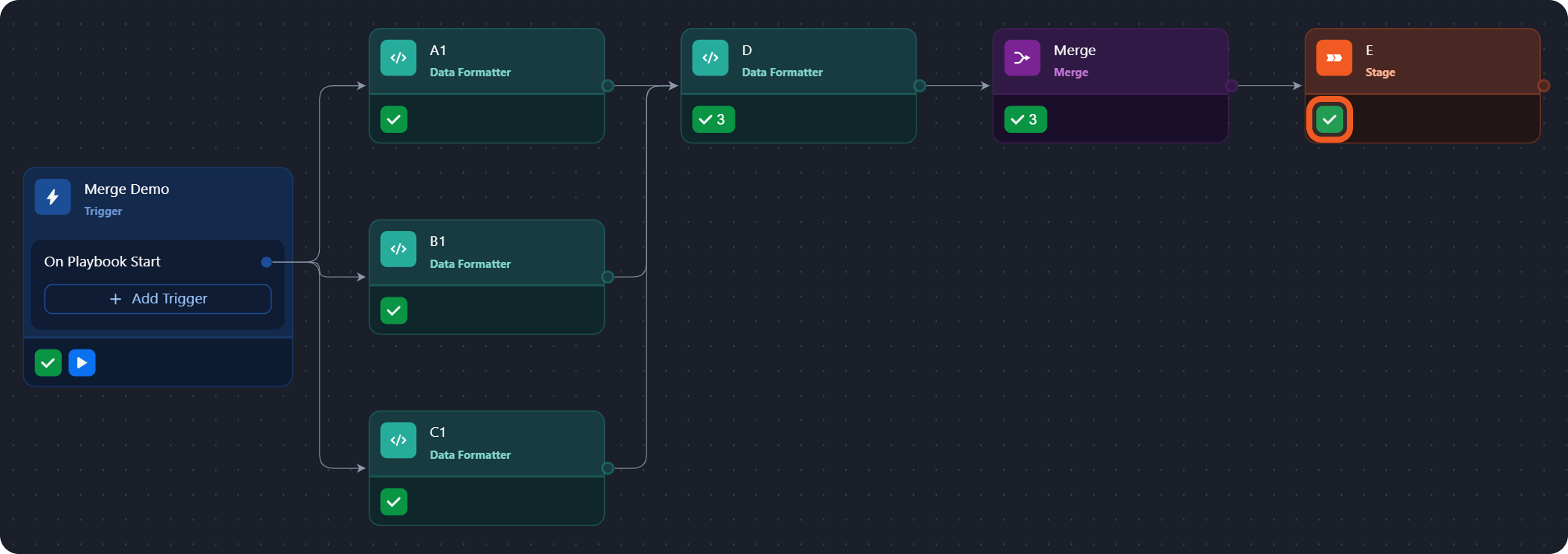Click the C1 node success checkmark
Screen dimensions: 1568x554
tap(394, 502)
